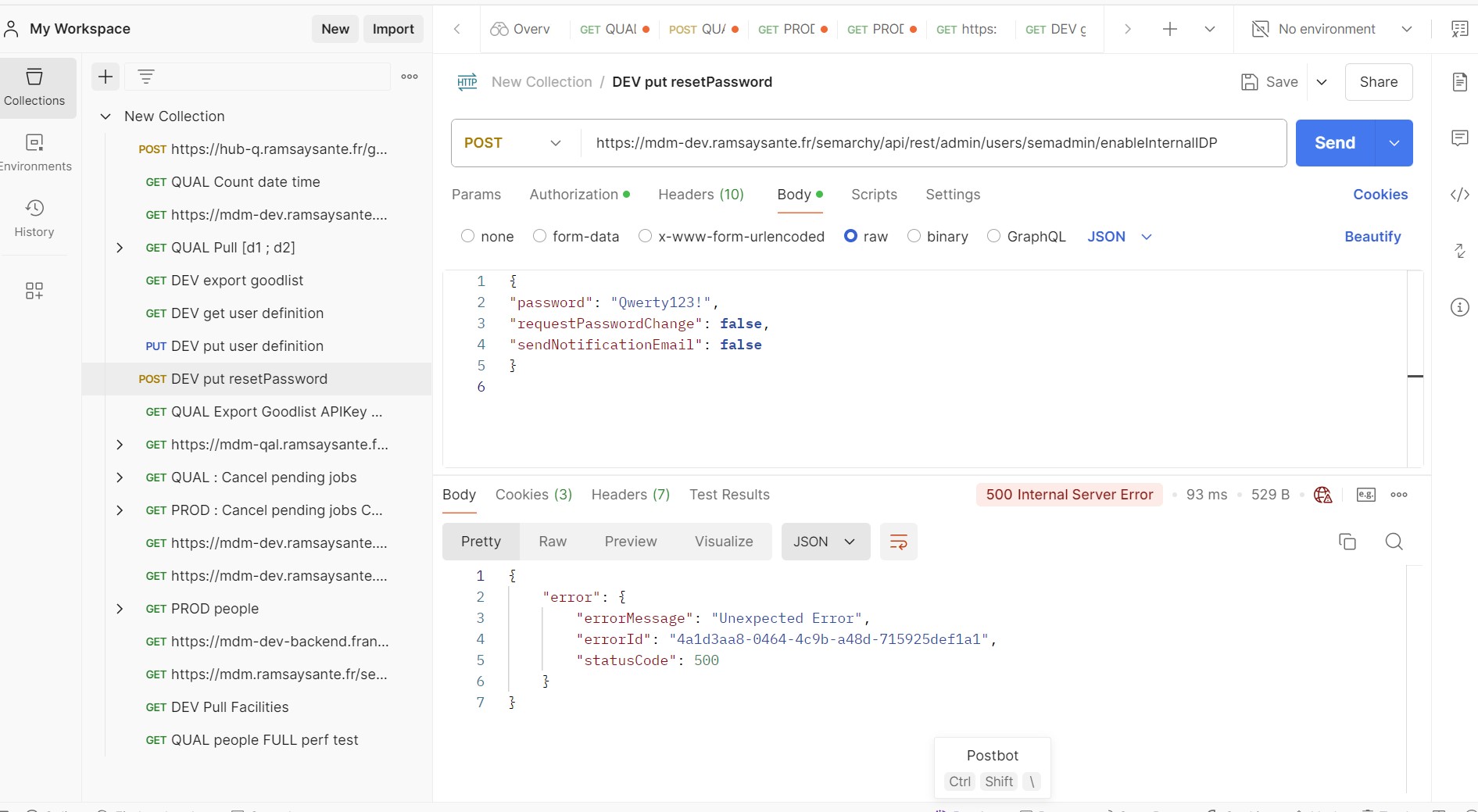Switch to the Scripts tab
1478x812 pixels.
tap(874, 195)
